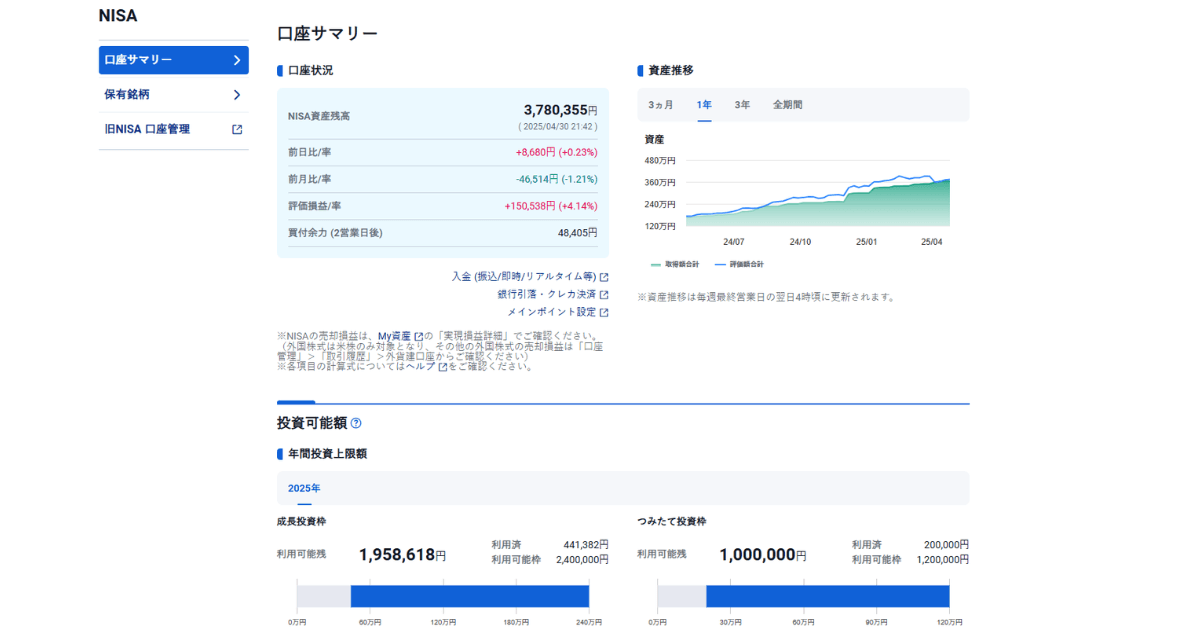Open the 保有銘柄 sidebar item

[x=174, y=95]
